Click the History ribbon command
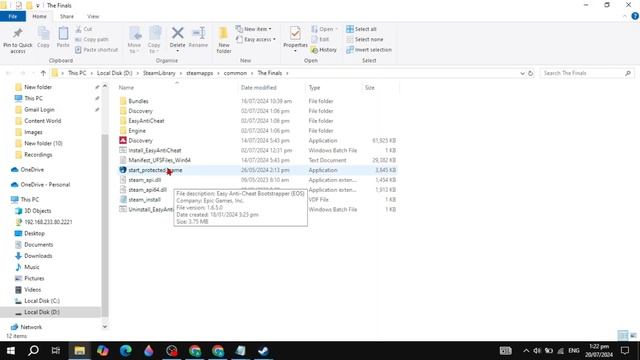This screenshot has width=640, height=360. [x=324, y=49]
